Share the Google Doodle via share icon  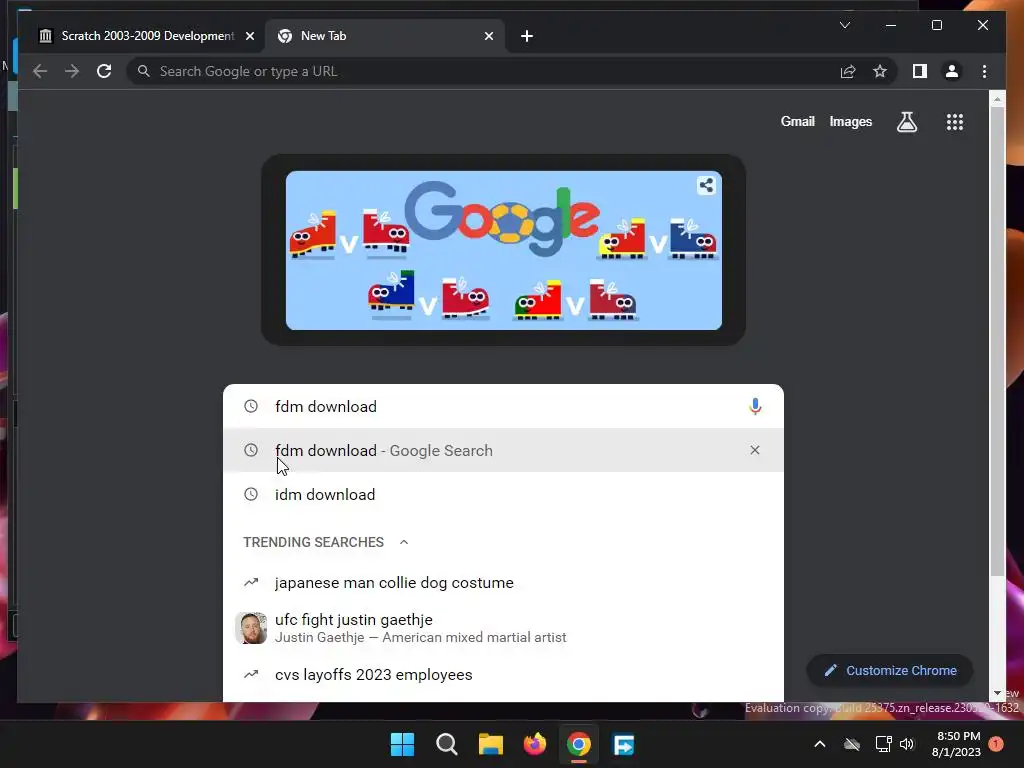pyautogui.click(x=706, y=185)
